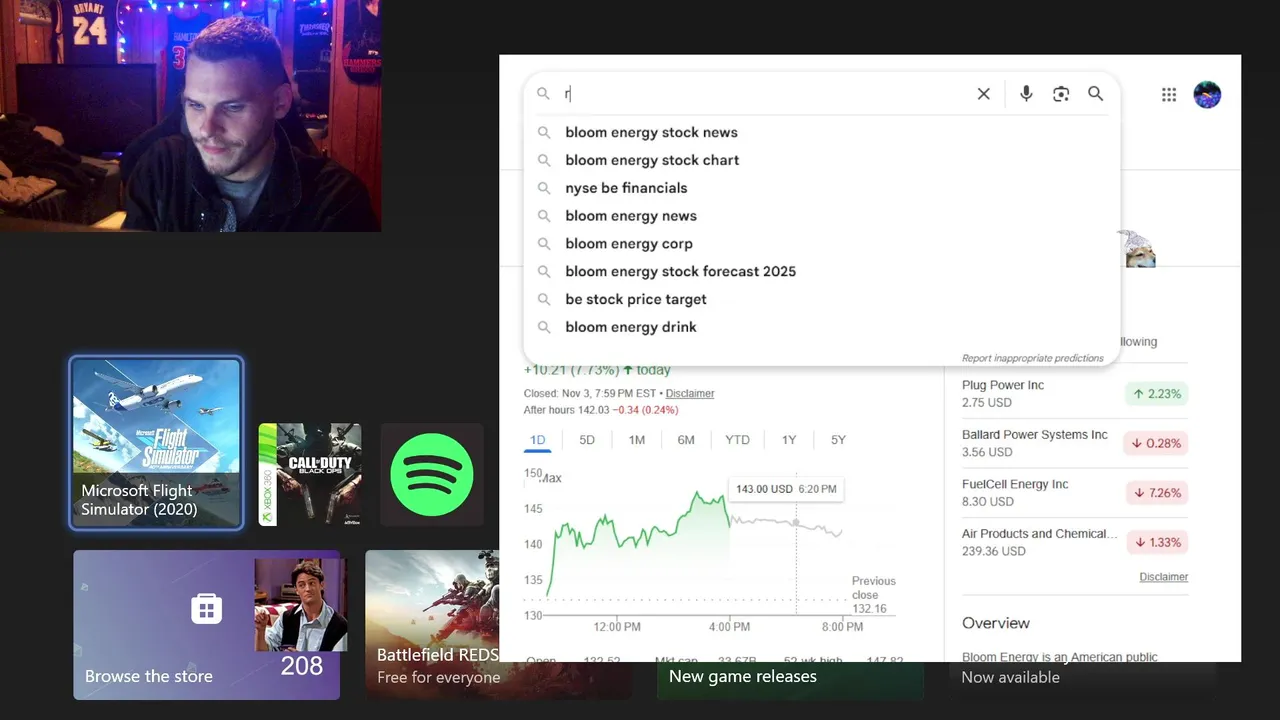
Task: Select the 5D chart range tab
Action: [x=587, y=440]
